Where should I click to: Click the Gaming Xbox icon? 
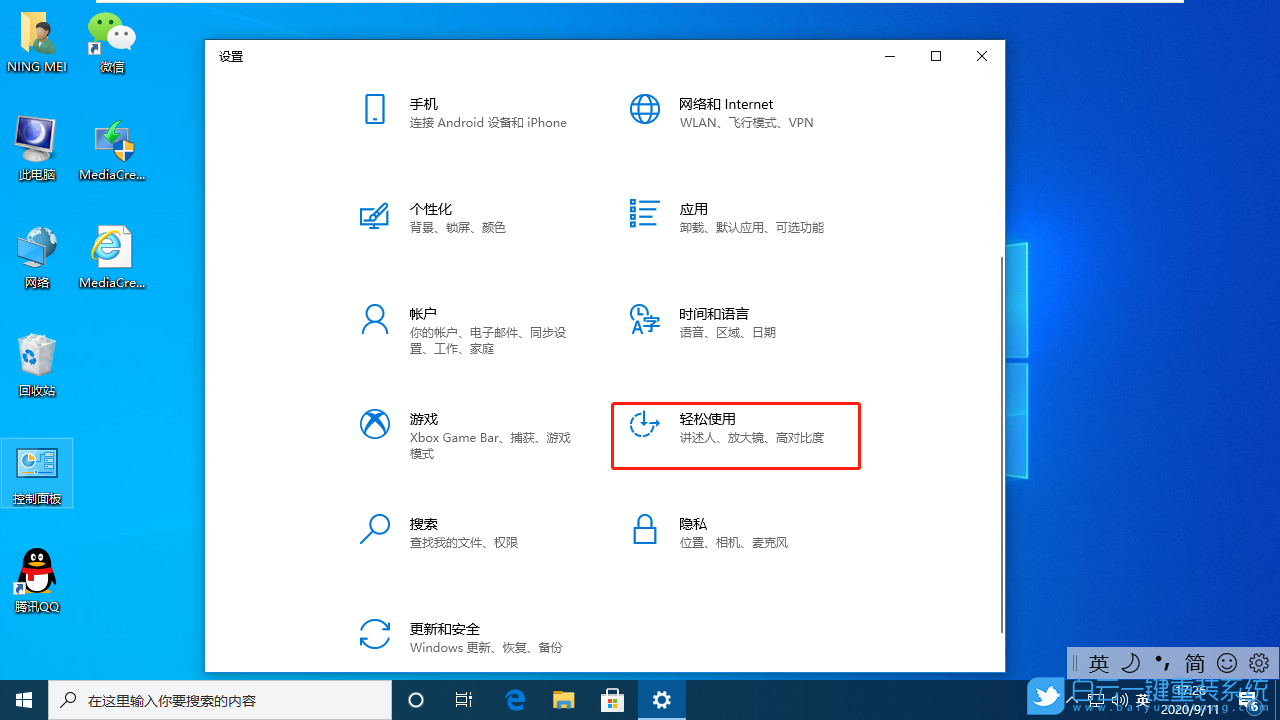pyautogui.click(x=374, y=424)
